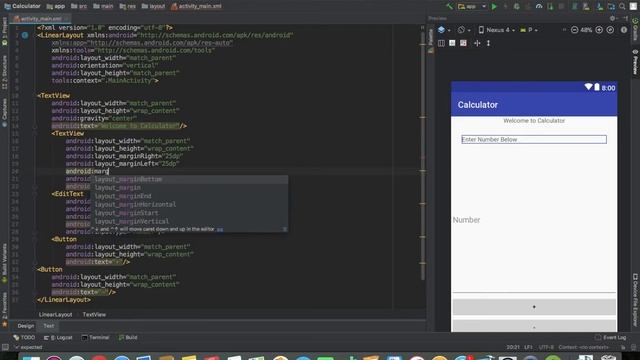The image size is (640, 360).
Task: Open the Build tool window
Action: [x=128, y=338]
